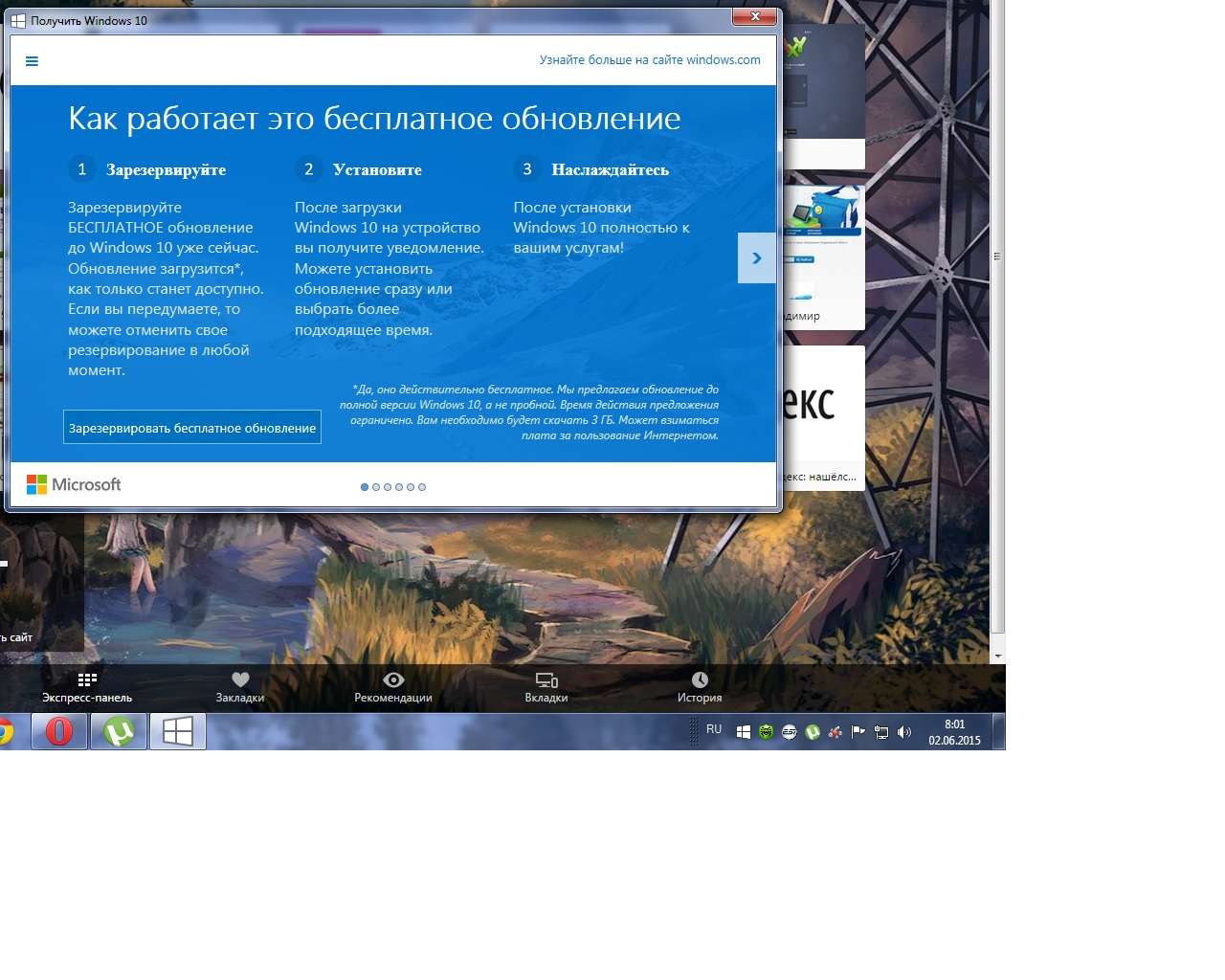Click the step heading 'Зарезервируйте'

(166, 170)
